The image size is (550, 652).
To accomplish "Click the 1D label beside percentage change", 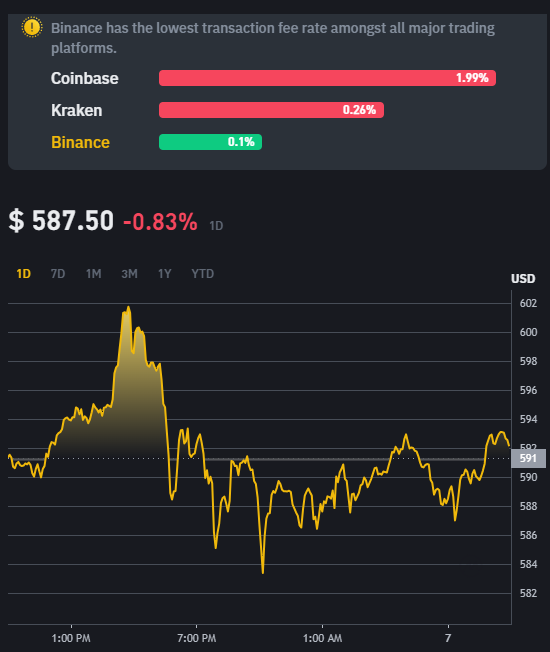I will pos(216,226).
